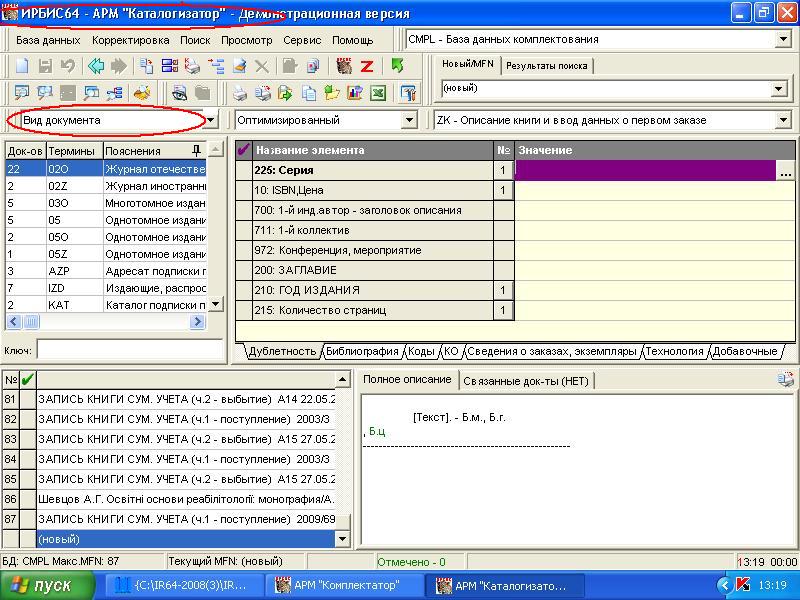This screenshot has width=800, height=600.
Task: Select the Шевцов А.Г. record row
Action: [186, 499]
